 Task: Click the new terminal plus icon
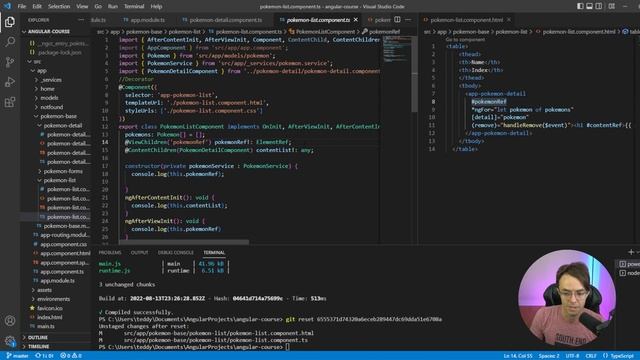pos(631,252)
